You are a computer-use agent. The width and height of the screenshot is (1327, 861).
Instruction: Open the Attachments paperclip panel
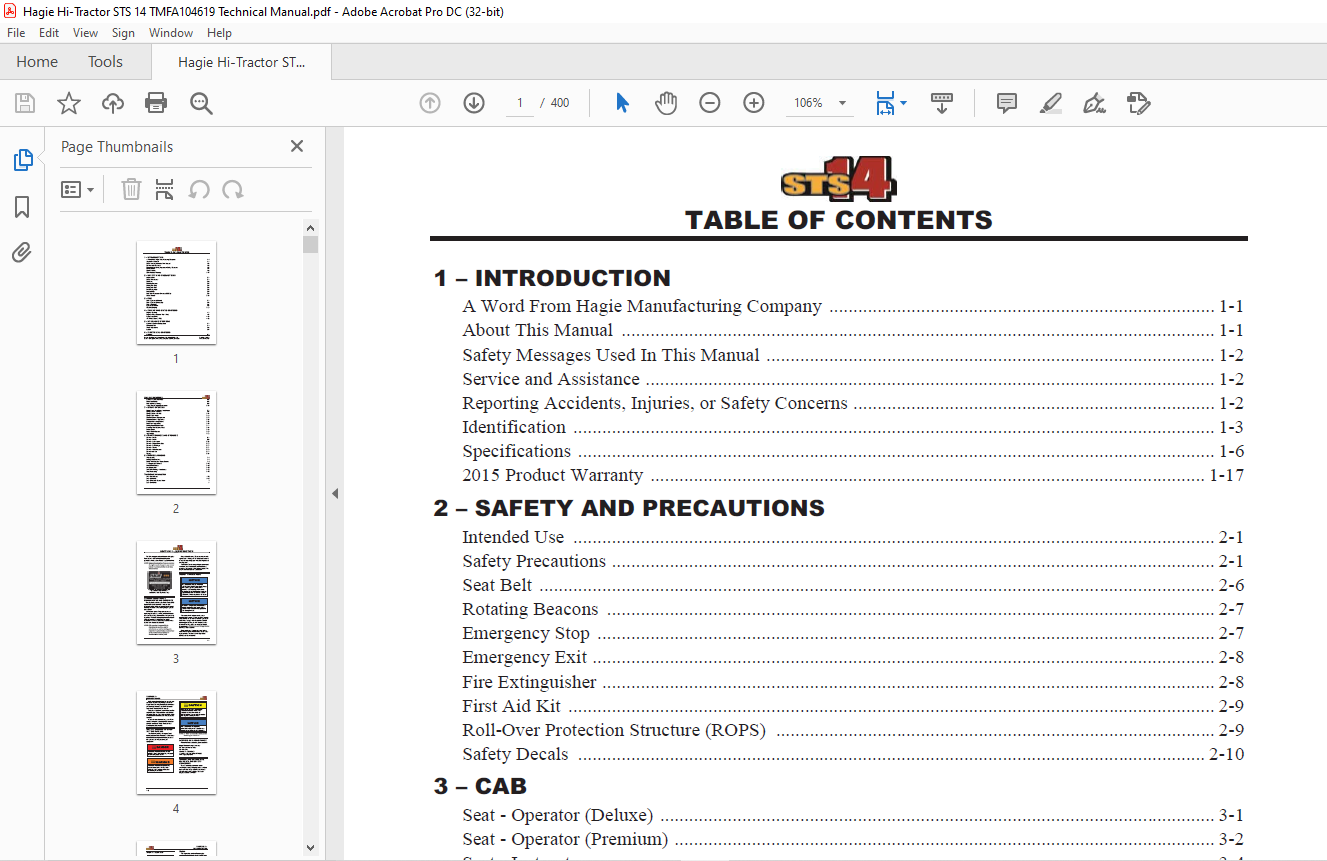(22, 252)
